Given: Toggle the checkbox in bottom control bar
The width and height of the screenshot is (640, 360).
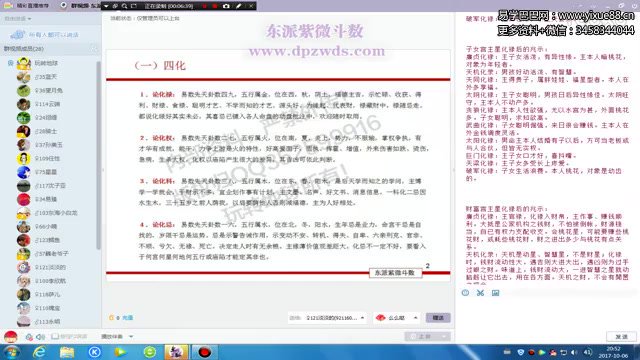Looking at the screenshot, I should pyautogui.click(x=55, y=336).
